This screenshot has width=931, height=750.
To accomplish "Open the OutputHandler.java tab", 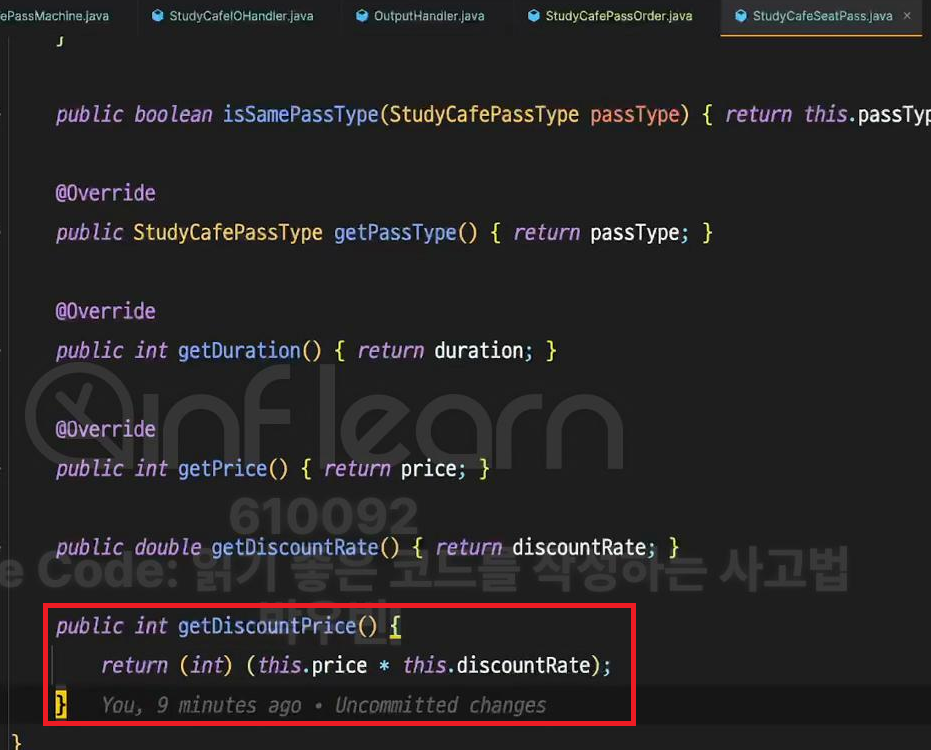I will [420, 16].
